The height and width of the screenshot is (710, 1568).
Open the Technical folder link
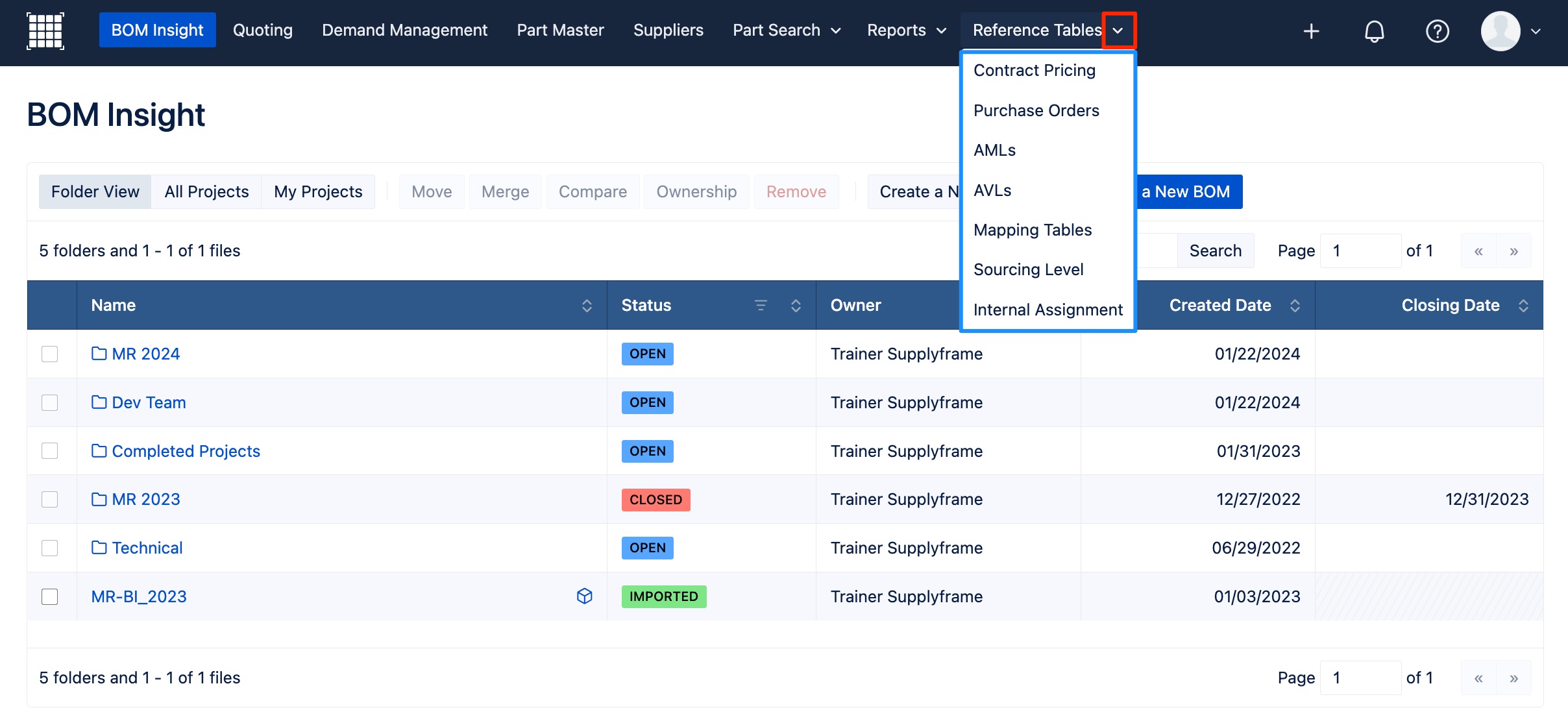[x=147, y=548]
